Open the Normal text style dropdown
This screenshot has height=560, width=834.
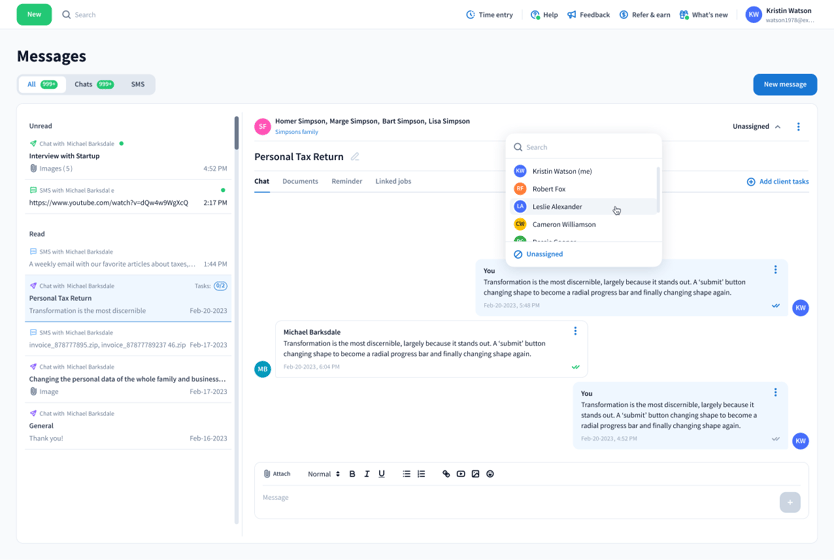[323, 474]
